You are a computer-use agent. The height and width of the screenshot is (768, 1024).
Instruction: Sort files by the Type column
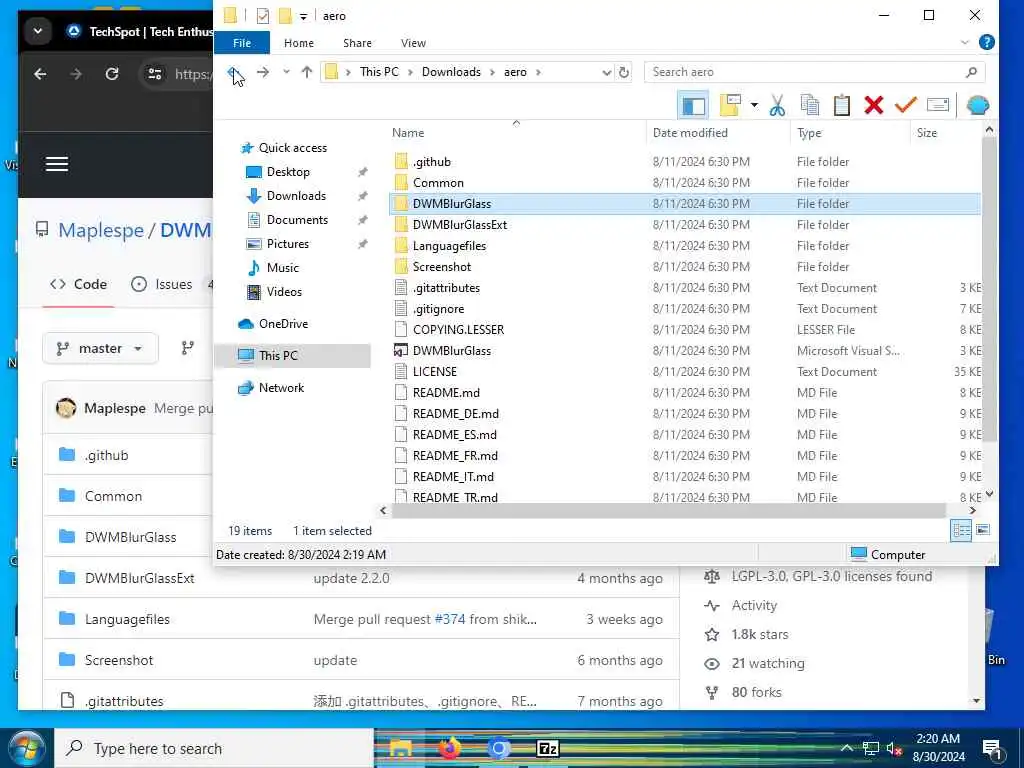809,133
